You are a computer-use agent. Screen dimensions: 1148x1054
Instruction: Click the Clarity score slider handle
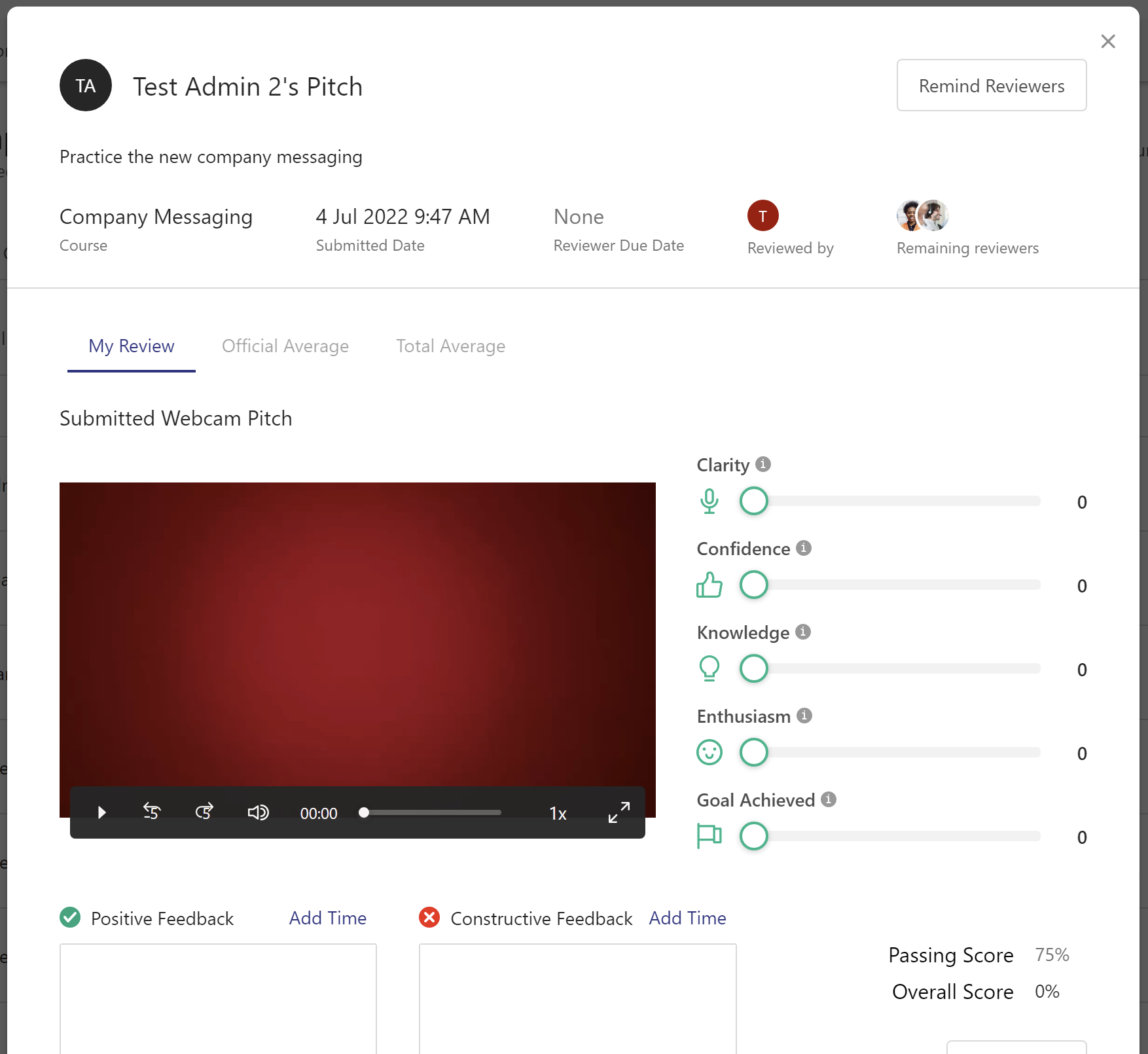(x=753, y=501)
